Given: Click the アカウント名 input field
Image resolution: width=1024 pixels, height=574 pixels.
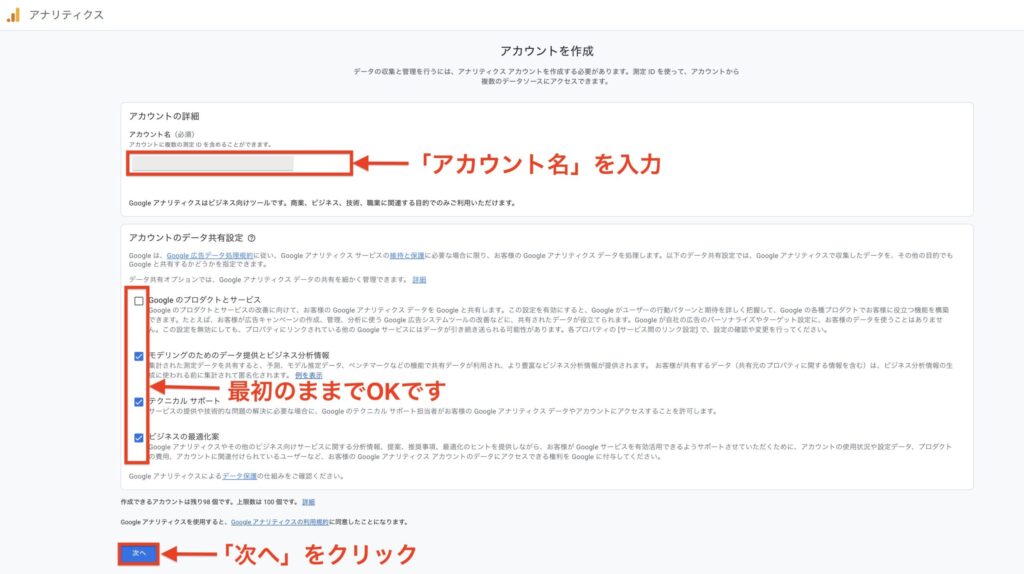Looking at the screenshot, I should (239, 163).
